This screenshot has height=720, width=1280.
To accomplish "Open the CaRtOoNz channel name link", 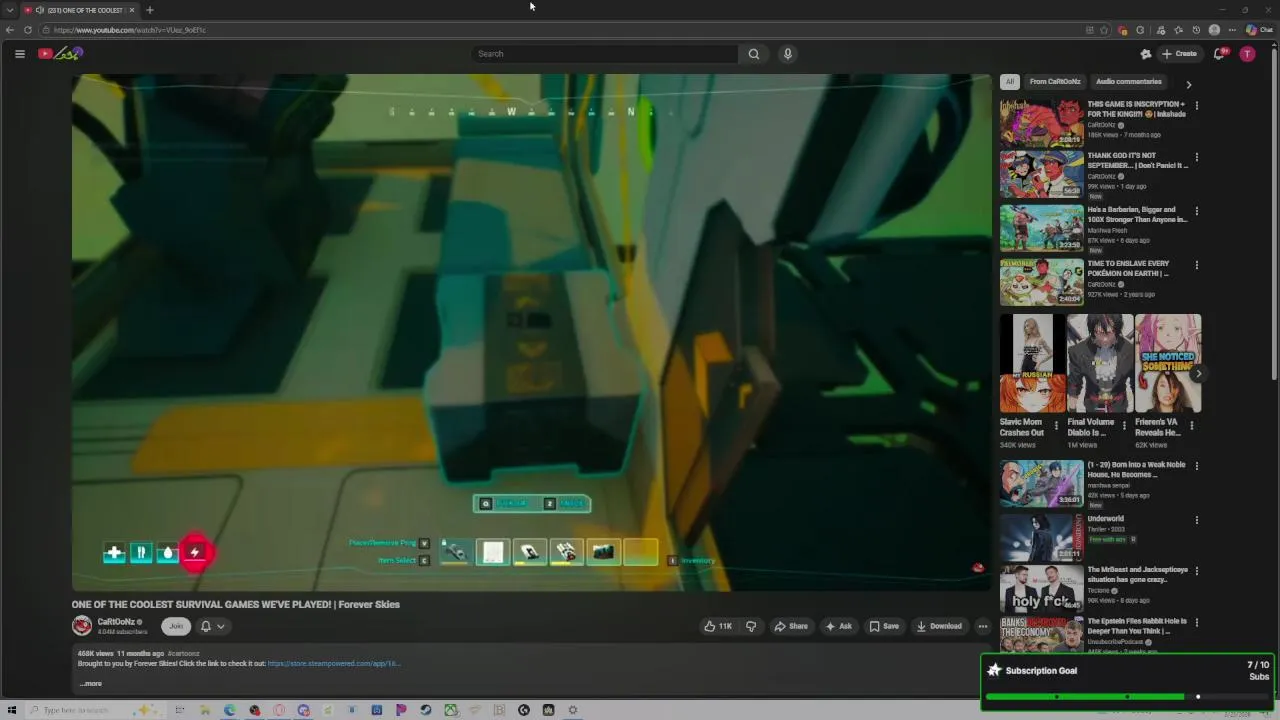I will pyautogui.click(x=116, y=622).
